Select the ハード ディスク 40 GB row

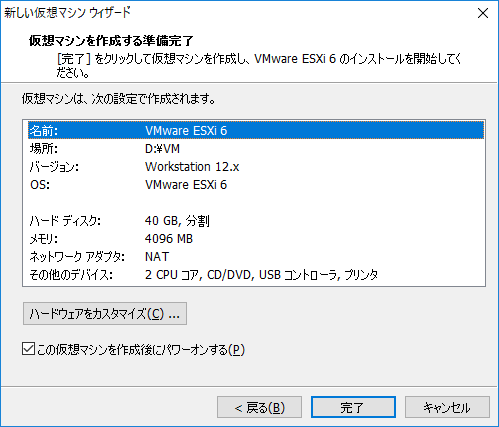(x=256, y=220)
